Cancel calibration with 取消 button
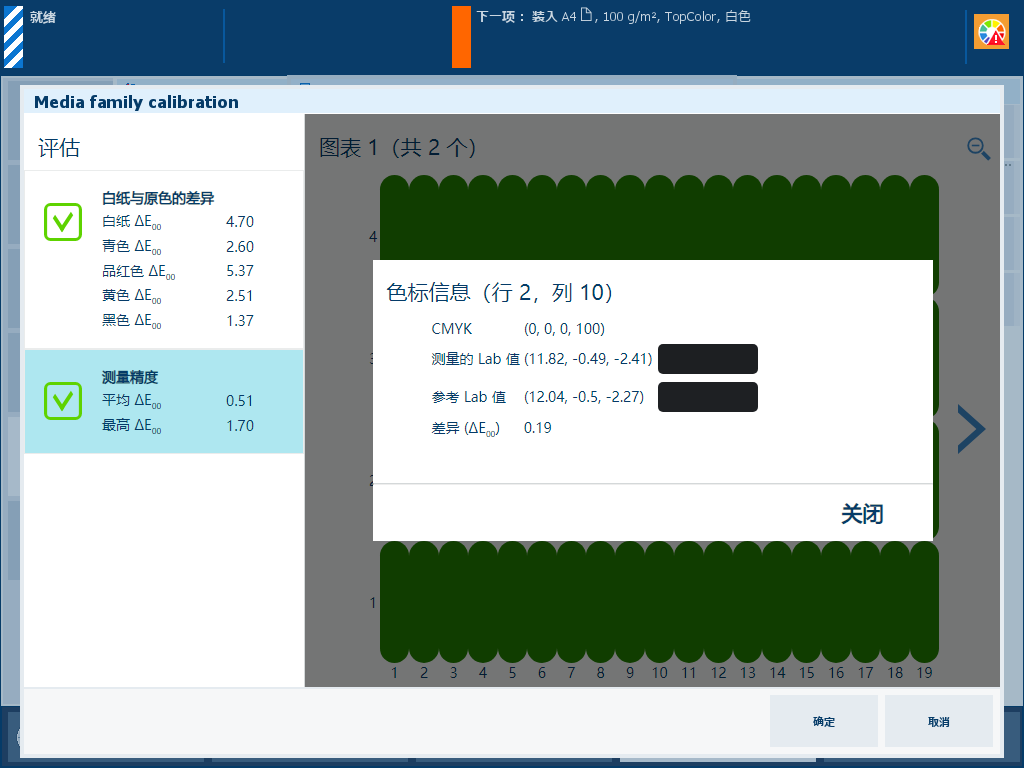Screen dimensions: 1024x768 click(x=938, y=721)
